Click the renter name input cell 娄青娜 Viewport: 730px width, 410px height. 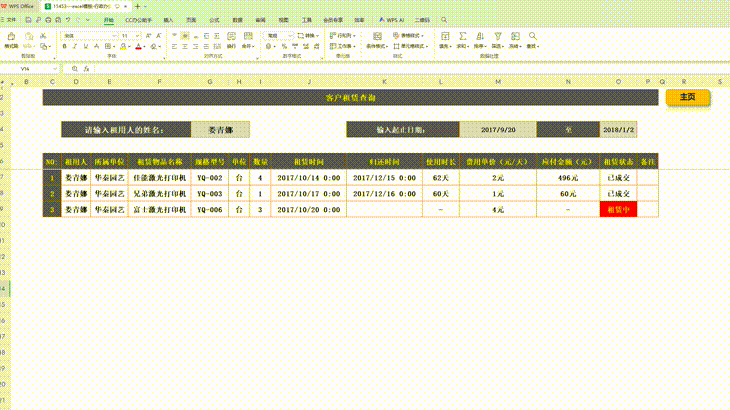tap(220, 130)
